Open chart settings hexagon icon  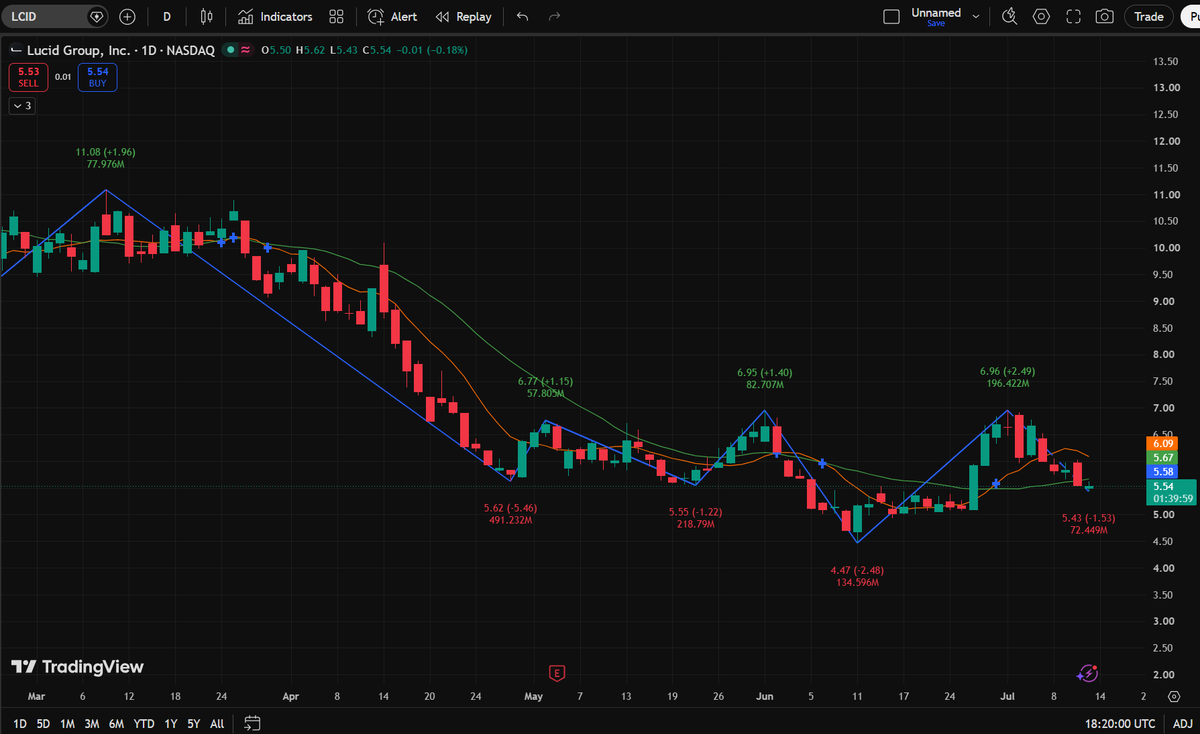1042,16
